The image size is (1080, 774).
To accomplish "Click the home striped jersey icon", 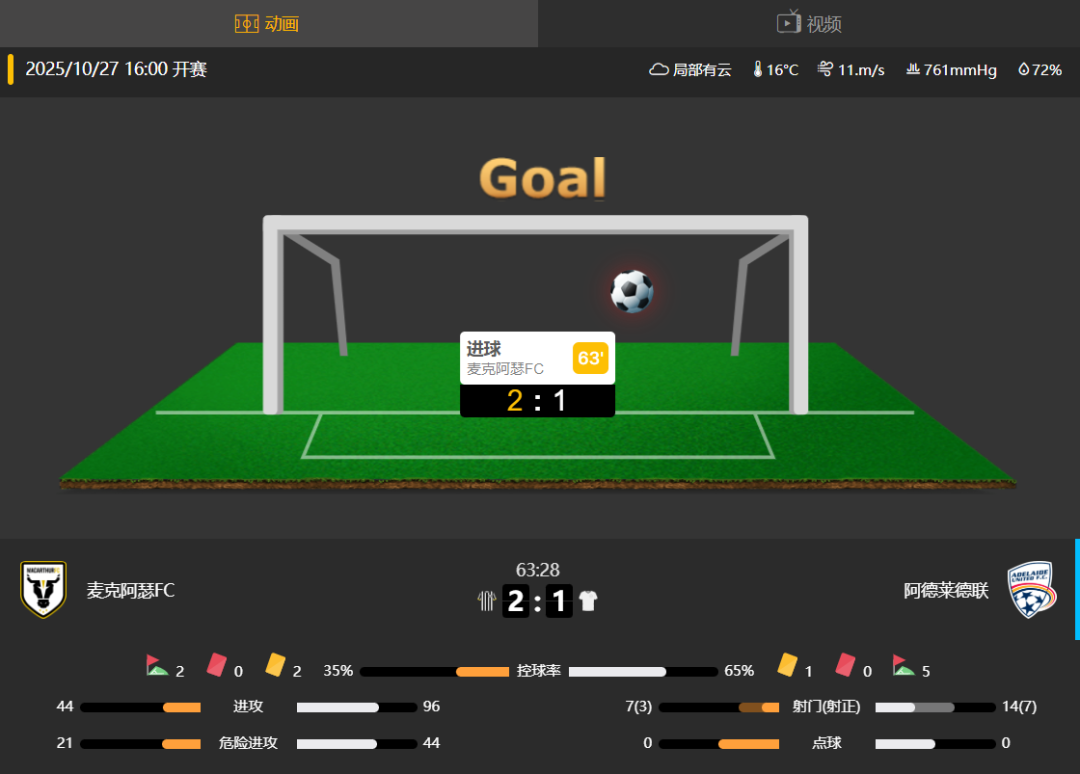I will 486,600.
